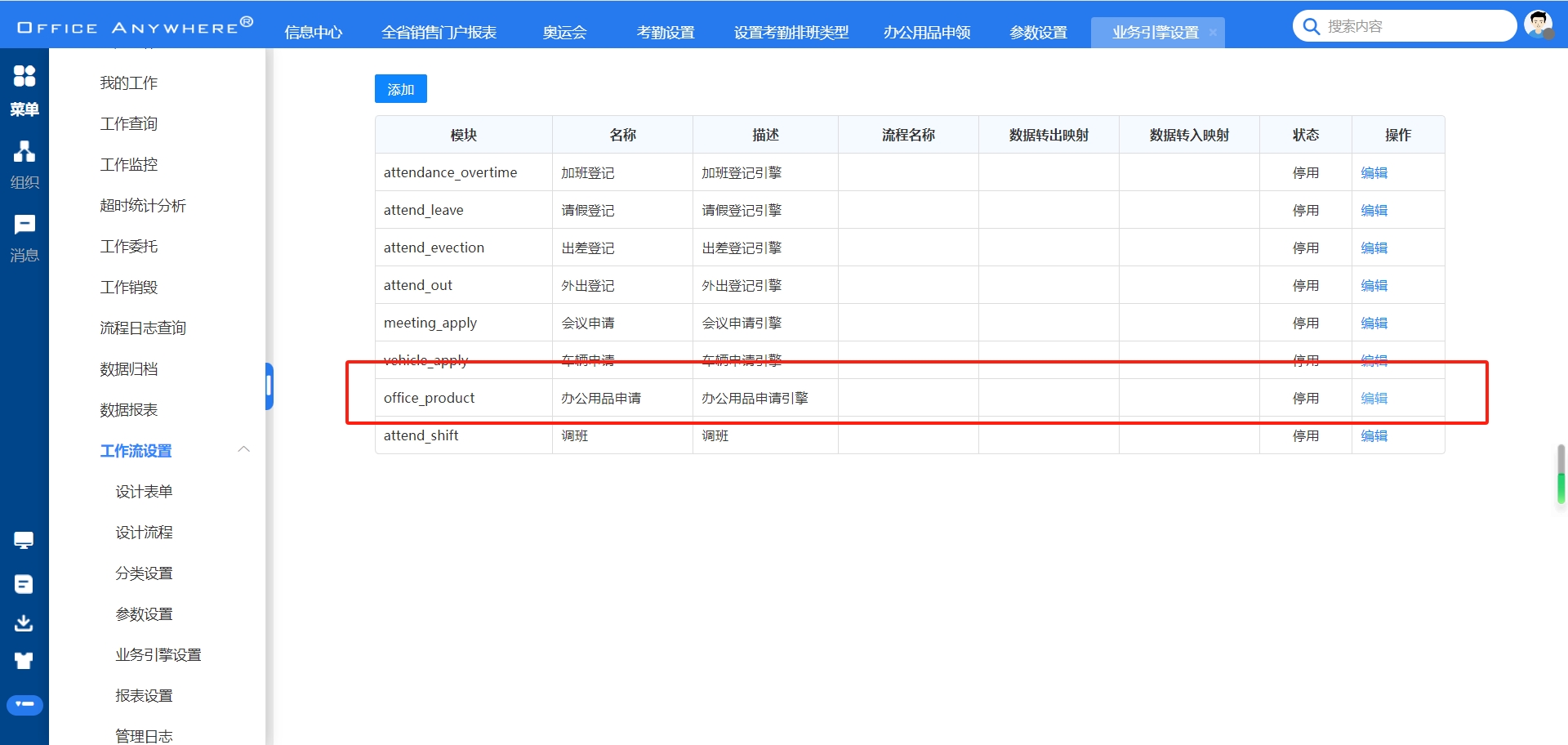Collapse the sidebar using the blue handle
This screenshot has height=745, width=1568.
tap(269, 386)
